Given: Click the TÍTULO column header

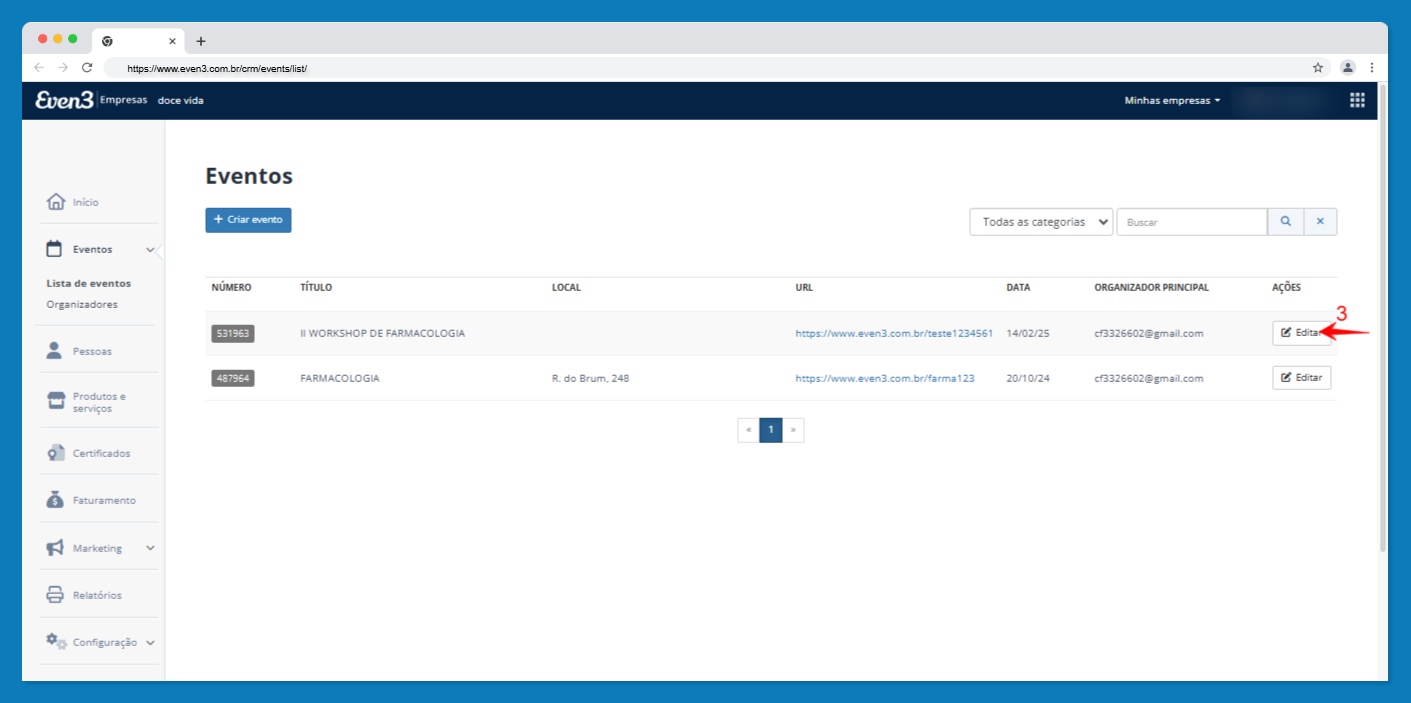Looking at the screenshot, I should click(316, 287).
